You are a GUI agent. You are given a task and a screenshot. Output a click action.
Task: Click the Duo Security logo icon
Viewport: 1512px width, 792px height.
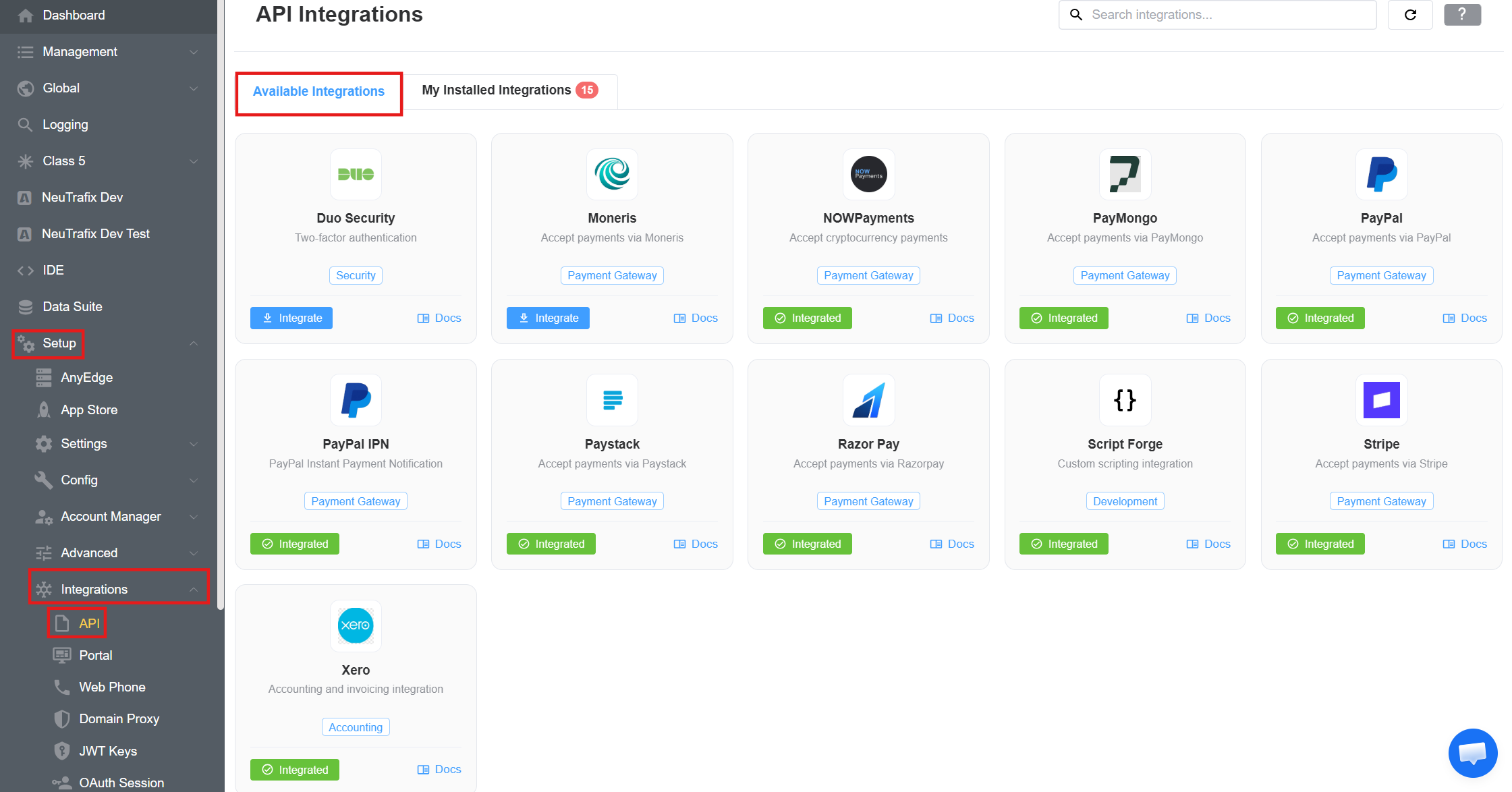[356, 175]
